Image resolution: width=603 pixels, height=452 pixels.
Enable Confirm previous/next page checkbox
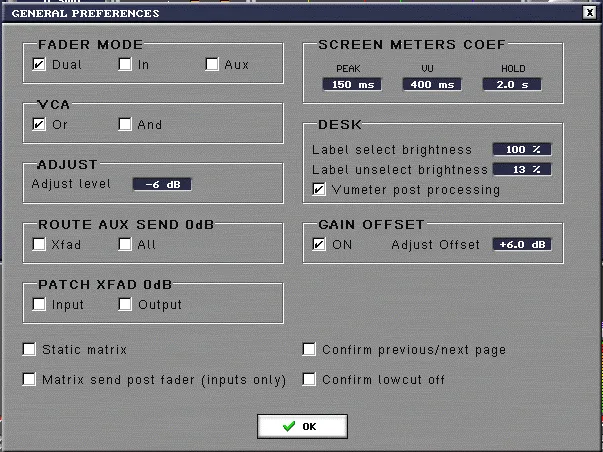pyautogui.click(x=309, y=349)
